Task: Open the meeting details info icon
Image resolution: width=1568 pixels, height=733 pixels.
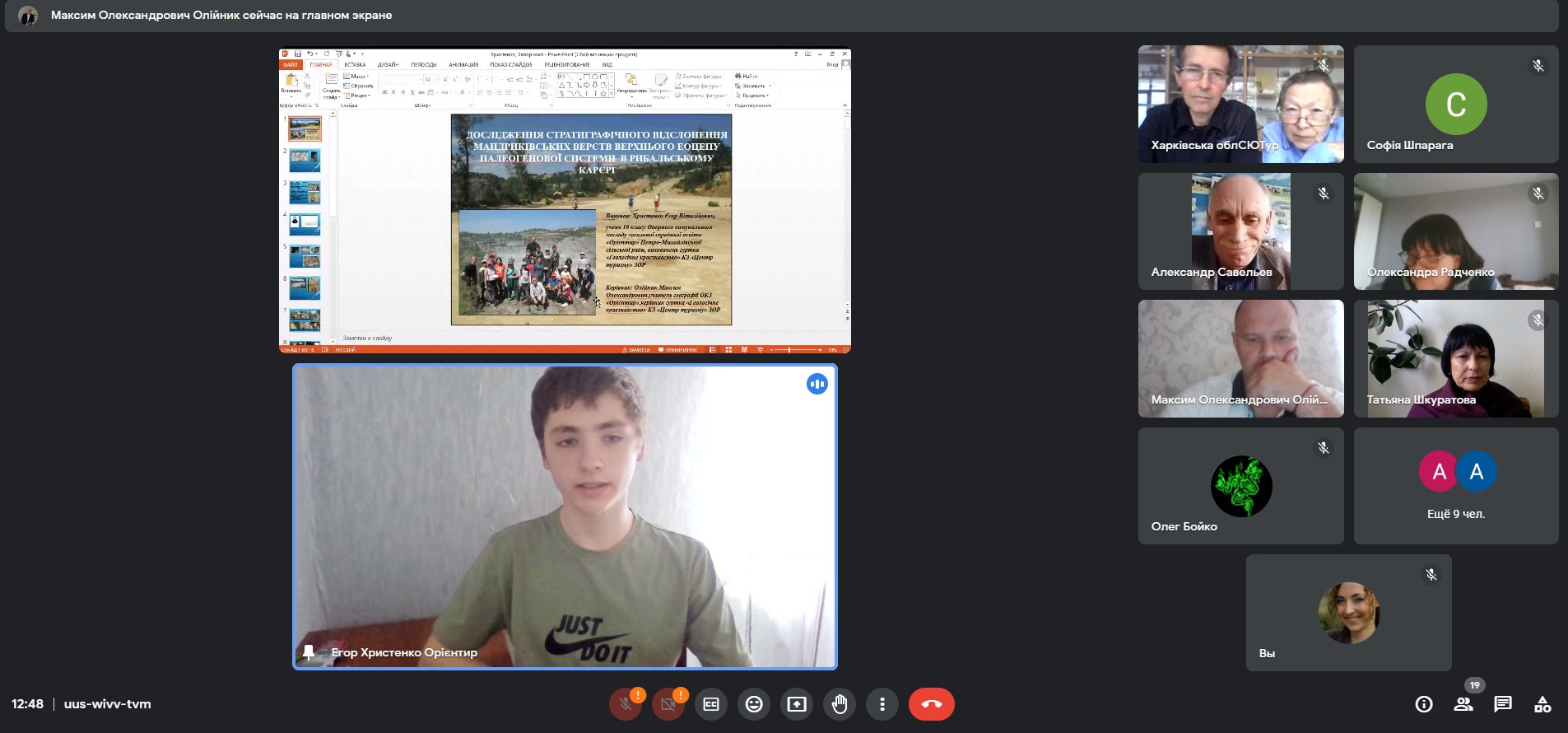Action: point(1424,704)
